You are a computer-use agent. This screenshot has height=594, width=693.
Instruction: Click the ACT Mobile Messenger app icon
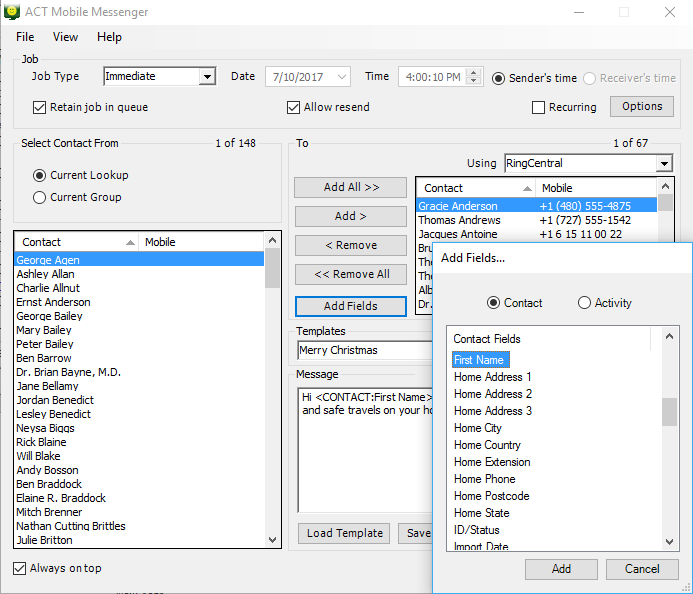tap(11, 11)
